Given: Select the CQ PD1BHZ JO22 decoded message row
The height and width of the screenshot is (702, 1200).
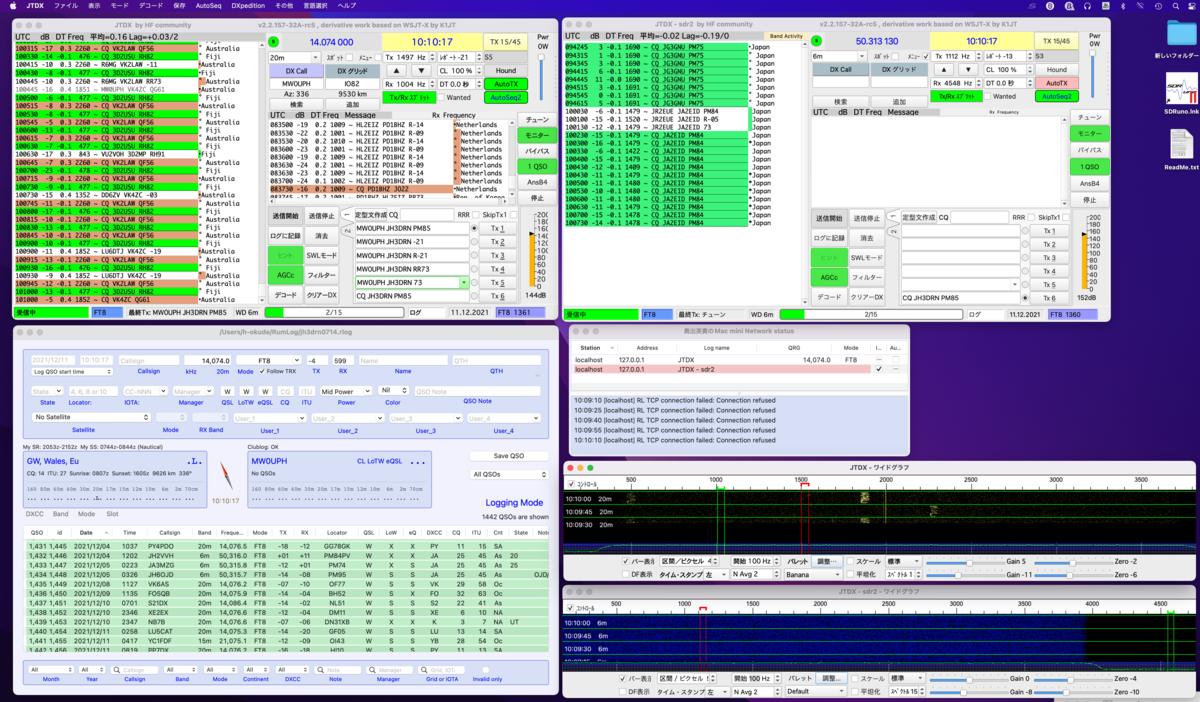Looking at the screenshot, I should pyautogui.click(x=360, y=188).
